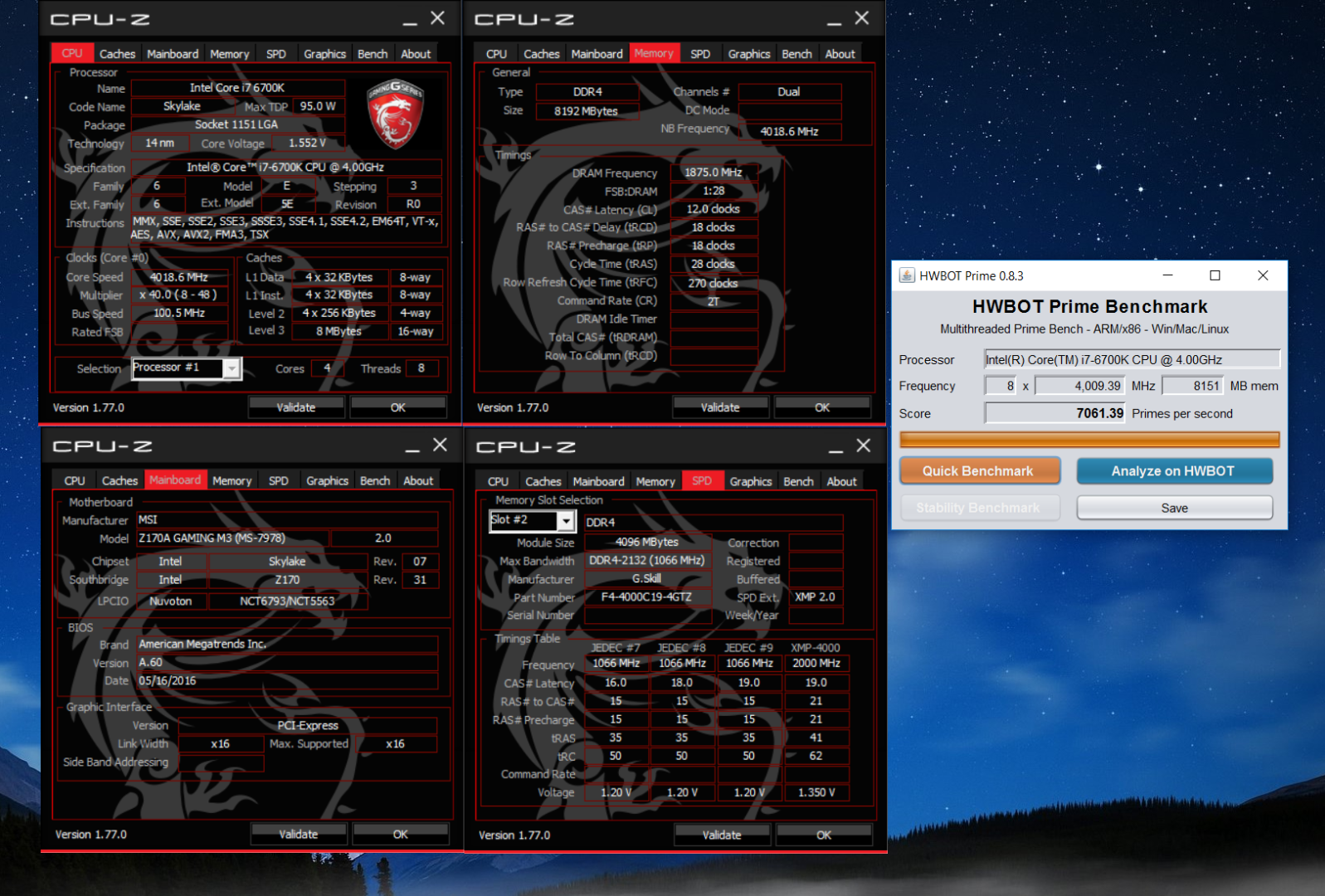Click OK in the Memory tab window
Viewport: 1325px width, 896px height.
tap(822, 407)
